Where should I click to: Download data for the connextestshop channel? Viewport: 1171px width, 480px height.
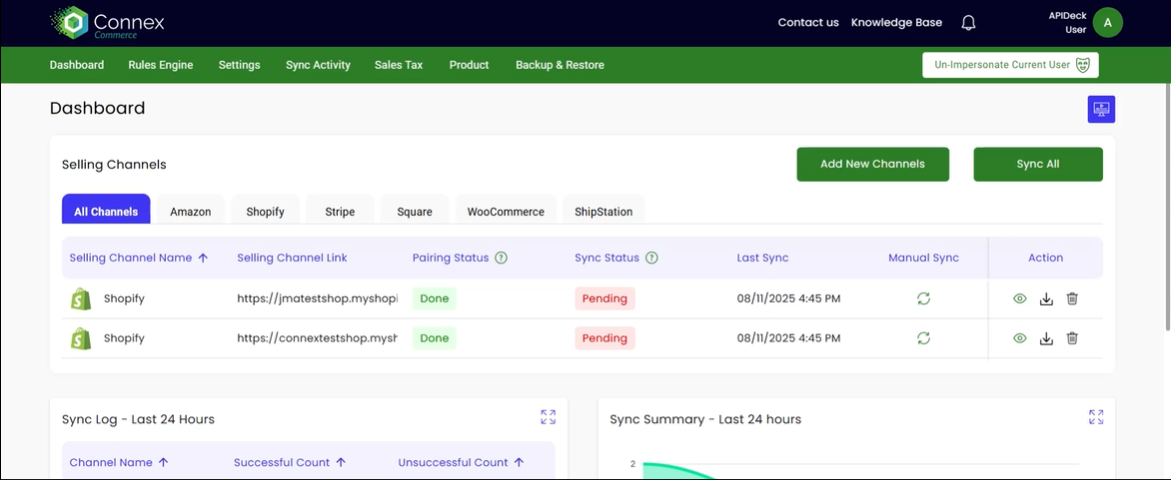click(x=1046, y=338)
